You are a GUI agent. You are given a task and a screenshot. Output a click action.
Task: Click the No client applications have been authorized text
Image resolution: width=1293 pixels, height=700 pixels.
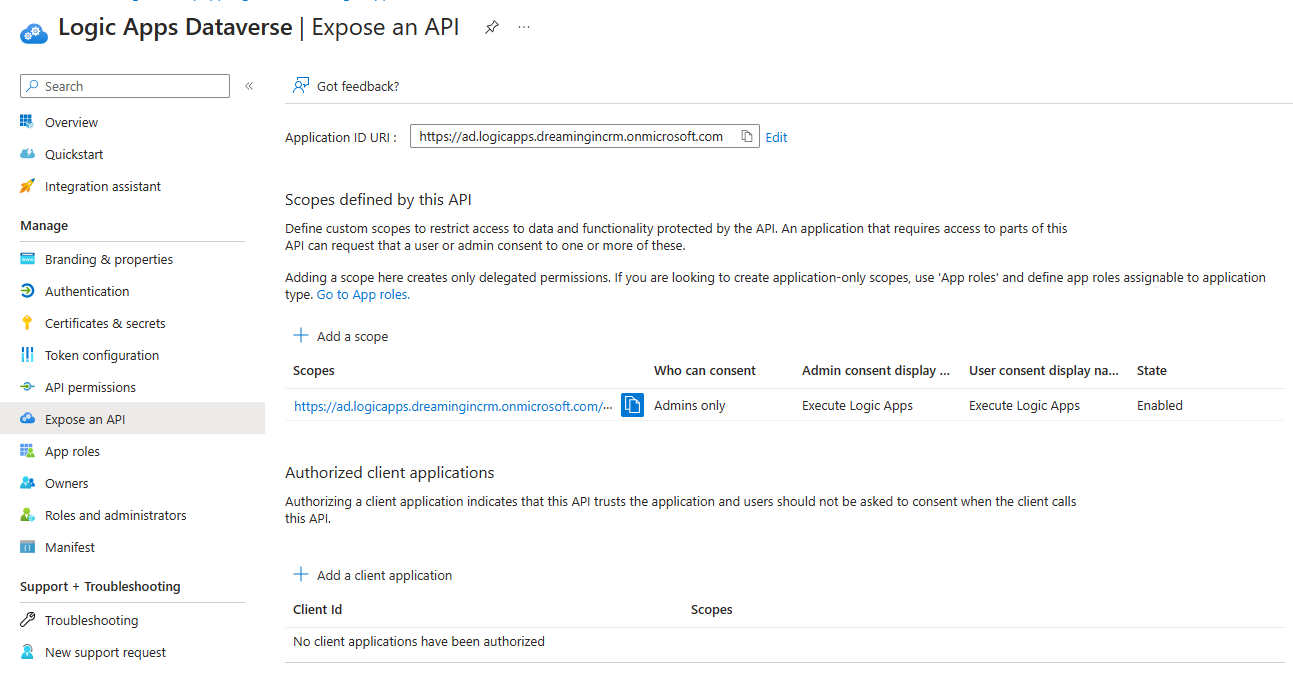pos(419,641)
